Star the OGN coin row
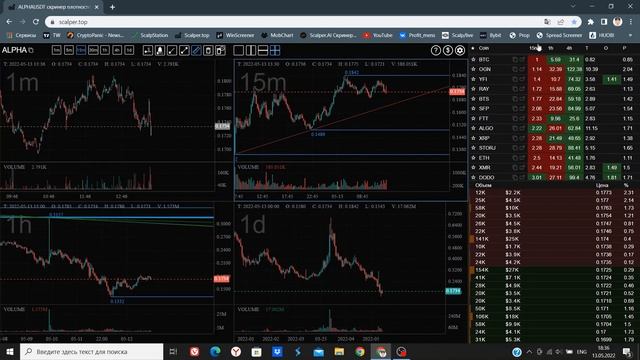 tap(473, 69)
